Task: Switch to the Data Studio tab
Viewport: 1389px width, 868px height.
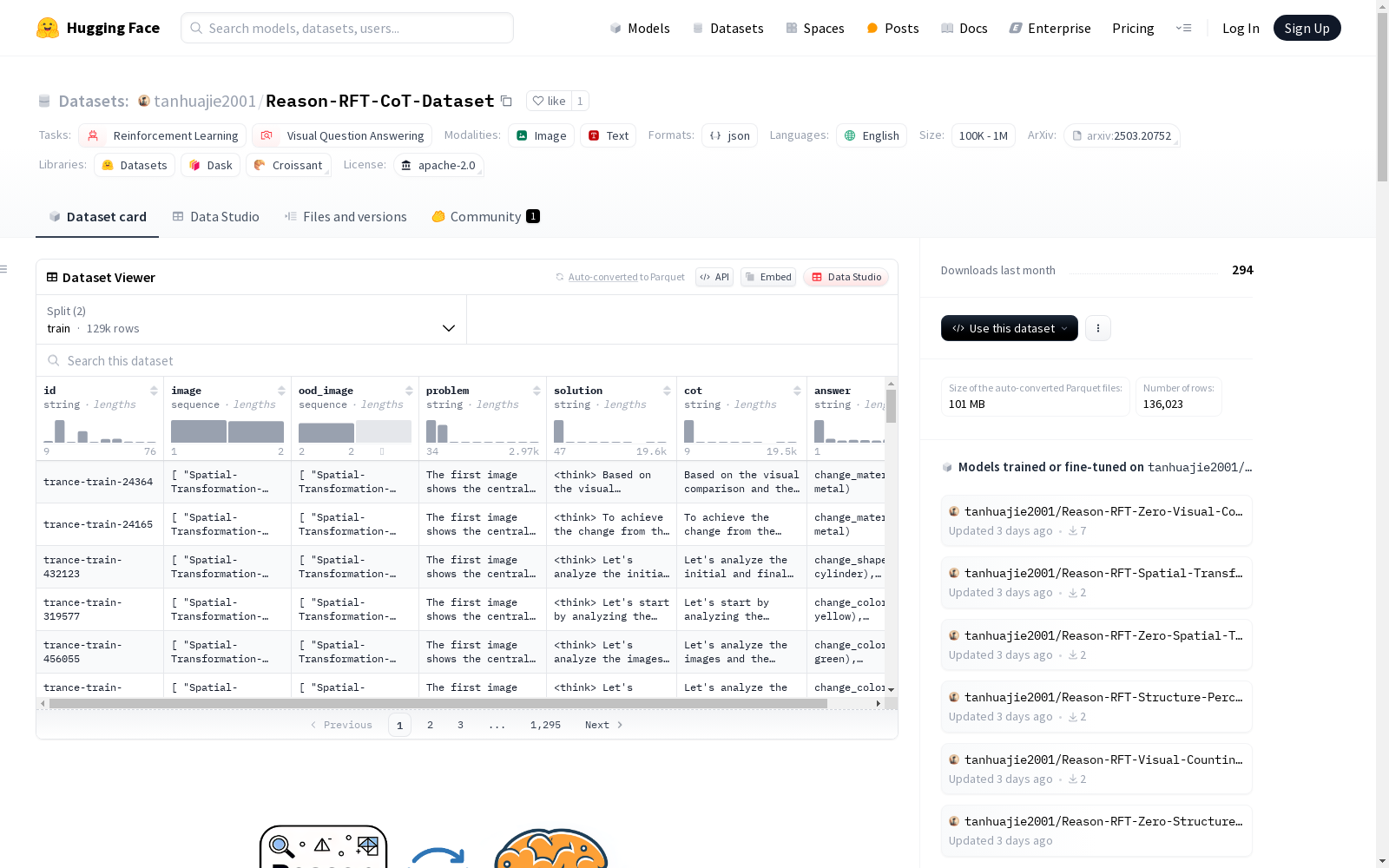Action: point(215,217)
